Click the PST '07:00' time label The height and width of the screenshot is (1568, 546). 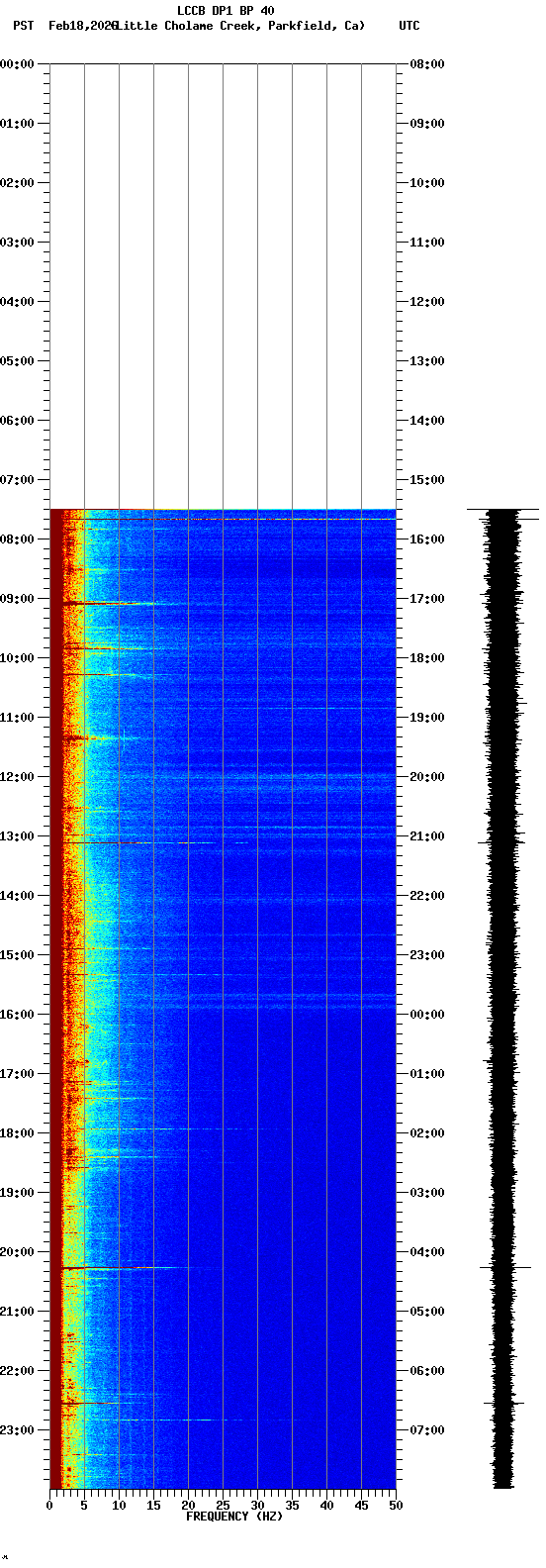point(17,480)
